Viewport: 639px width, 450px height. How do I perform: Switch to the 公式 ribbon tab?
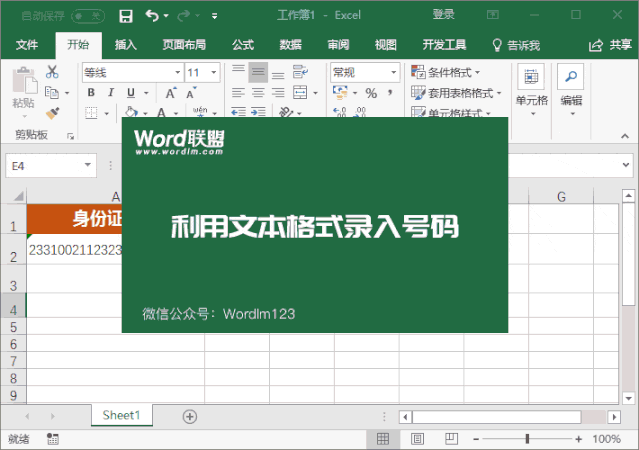coord(243,44)
